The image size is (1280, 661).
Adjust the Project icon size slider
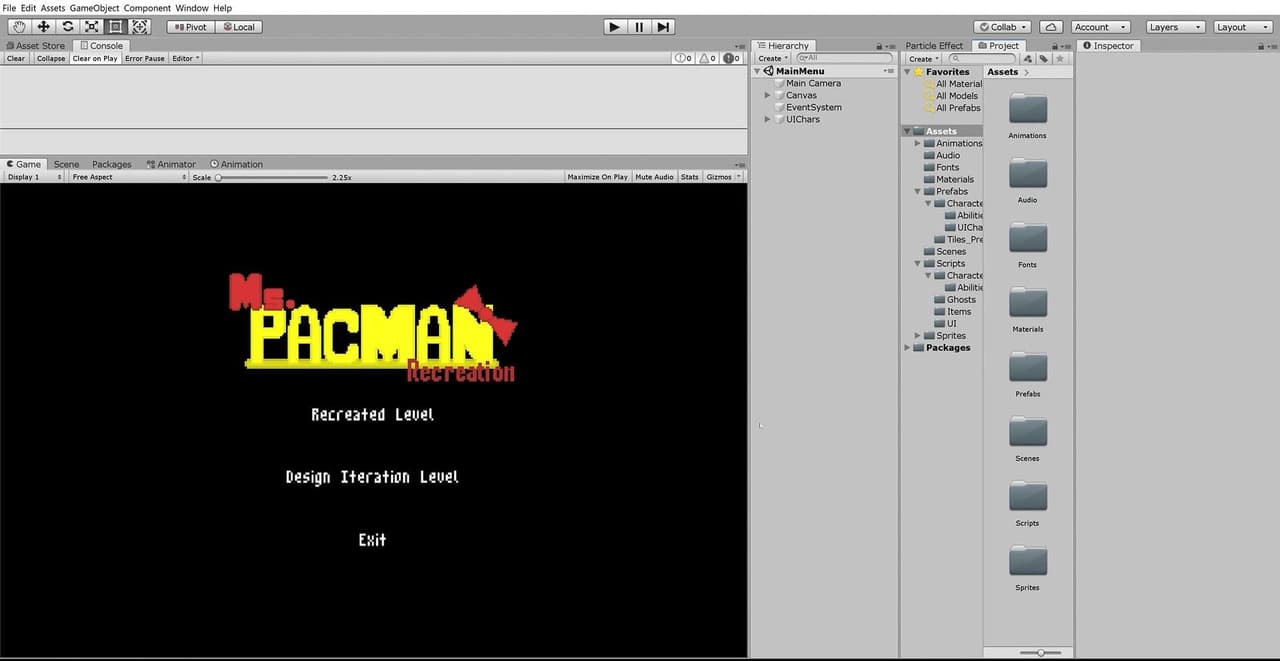(x=1040, y=652)
